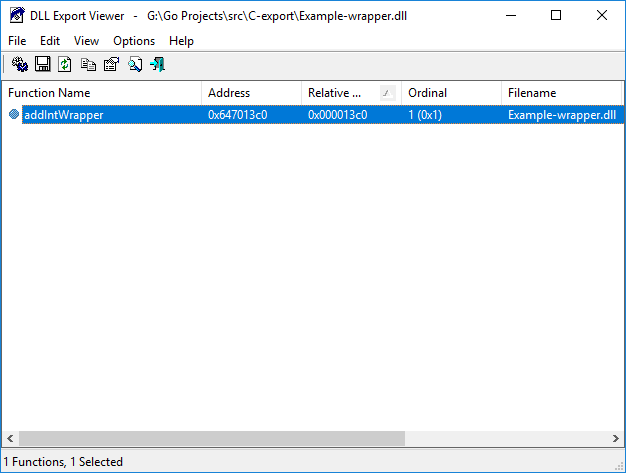This screenshot has height=473, width=626.
Task: Click the Exit door icon
Action: pyautogui.click(x=157, y=65)
